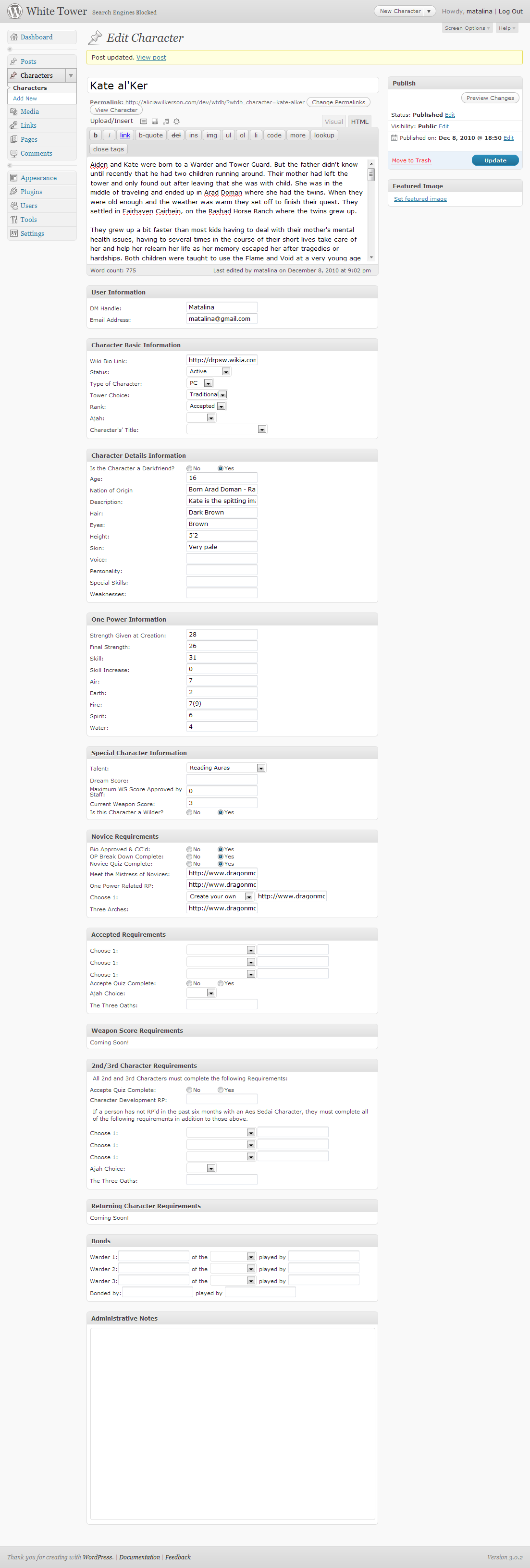Click the Pages icon in sidebar

pyautogui.click(x=13, y=139)
